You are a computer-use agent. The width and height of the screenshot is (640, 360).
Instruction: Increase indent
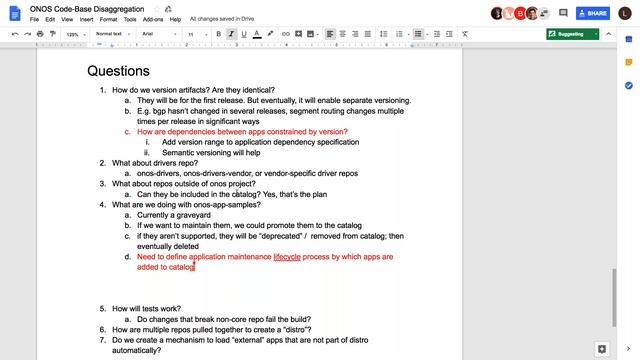point(449,34)
